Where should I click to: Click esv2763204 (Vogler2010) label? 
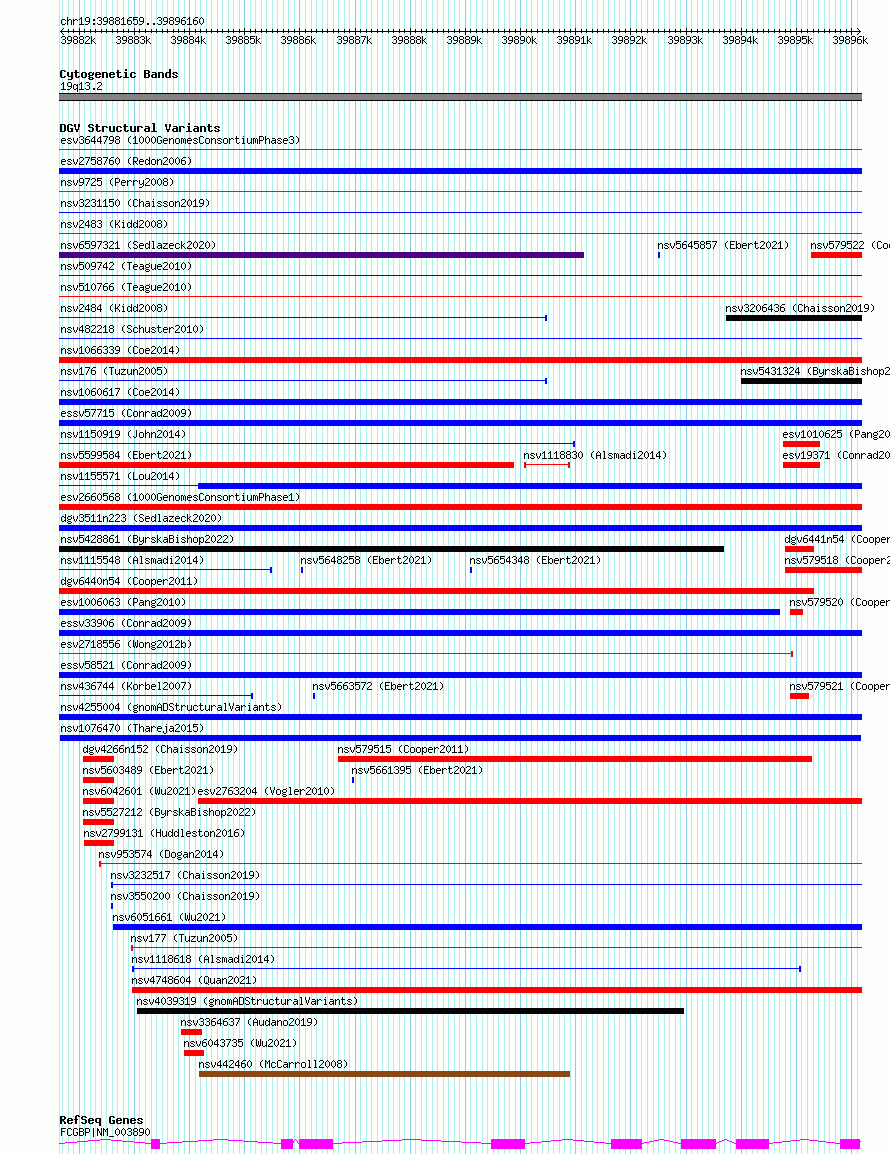click(266, 791)
